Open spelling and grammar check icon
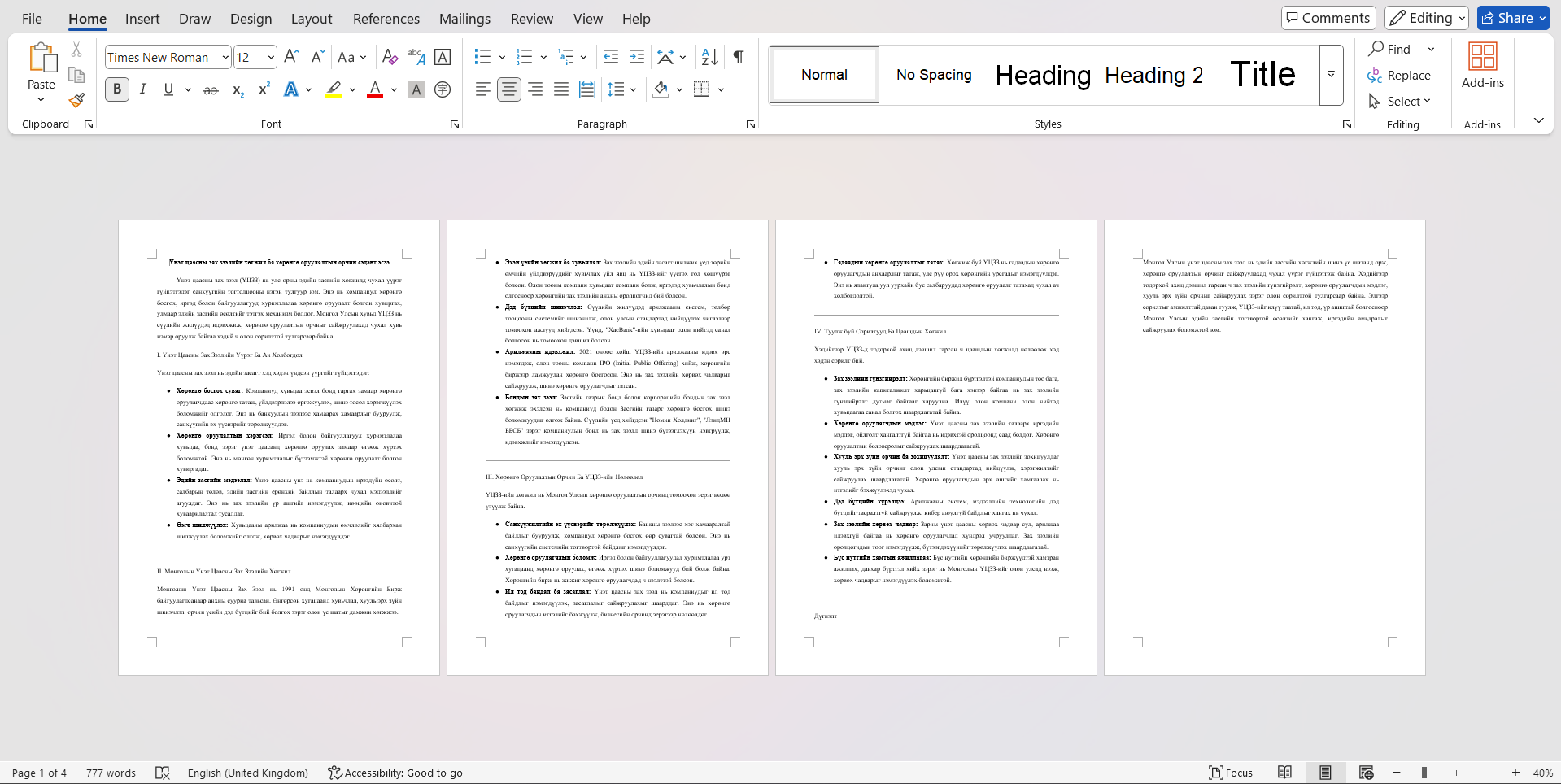The height and width of the screenshot is (784, 1561). point(163,773)
